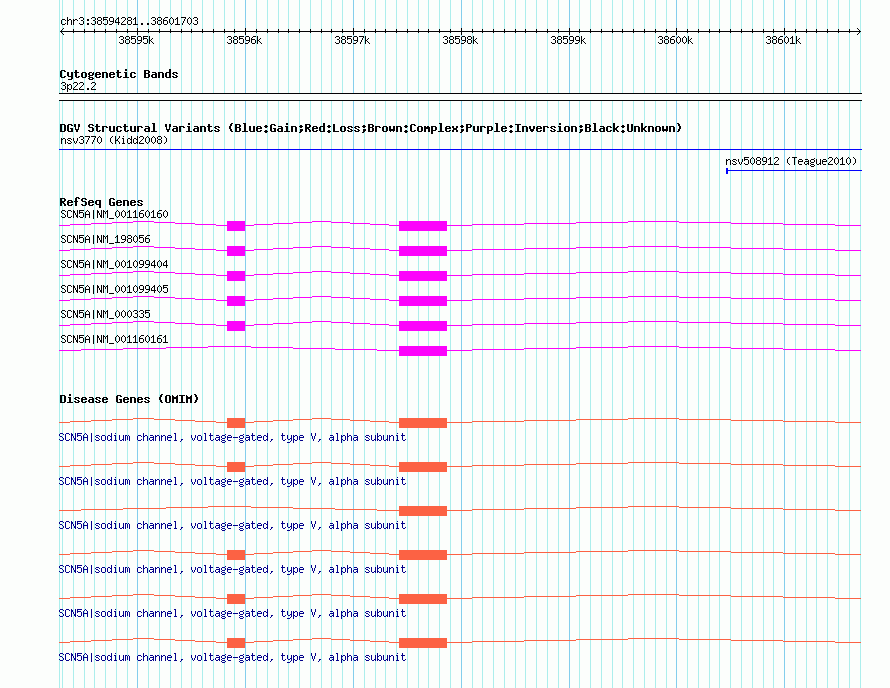
Task: Open the SCN5A|NM_198056 transcript label
Action: pyautogui.click(x=105, y=240)
